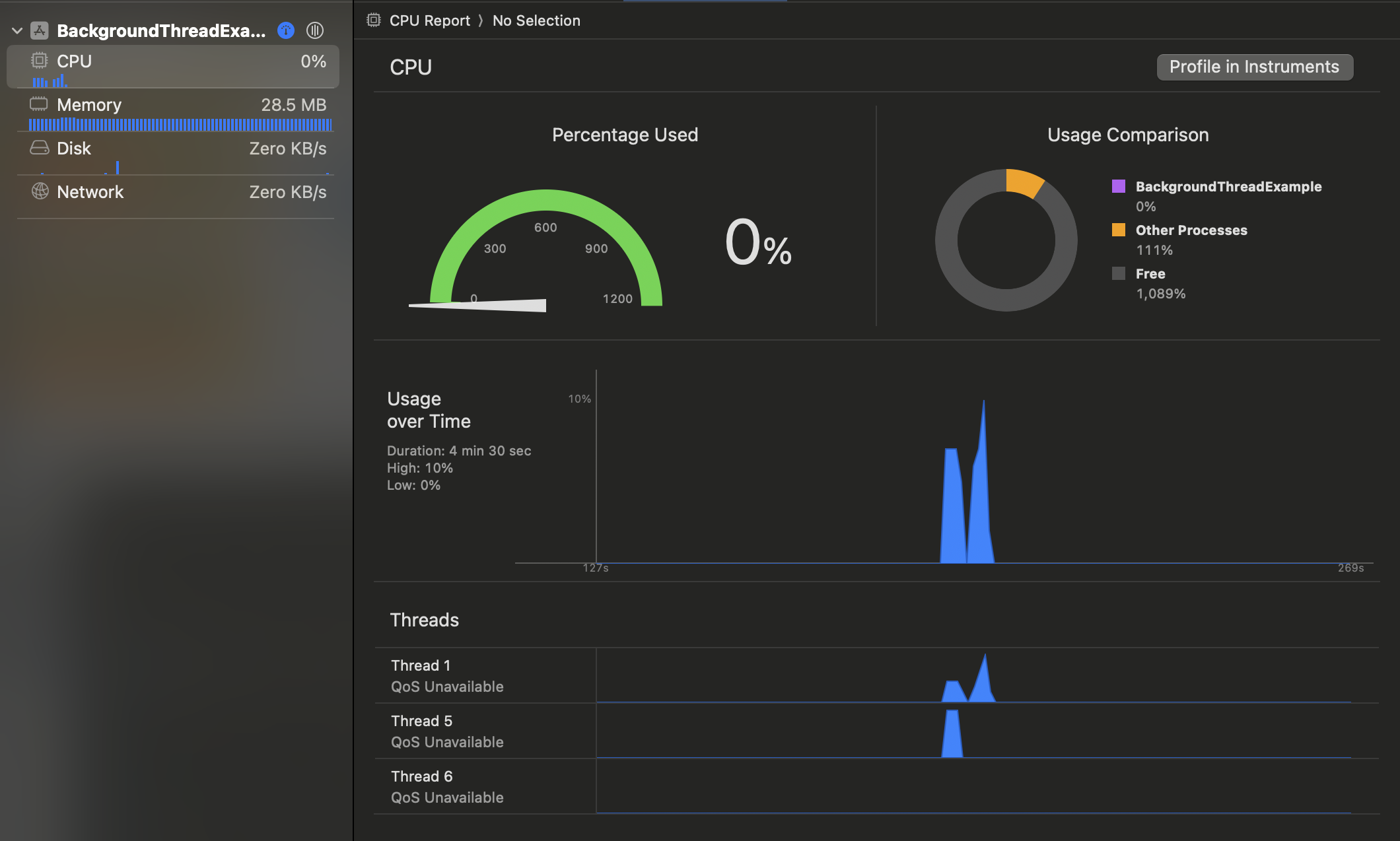Open the No Selection breadcrumb menu

536,20
